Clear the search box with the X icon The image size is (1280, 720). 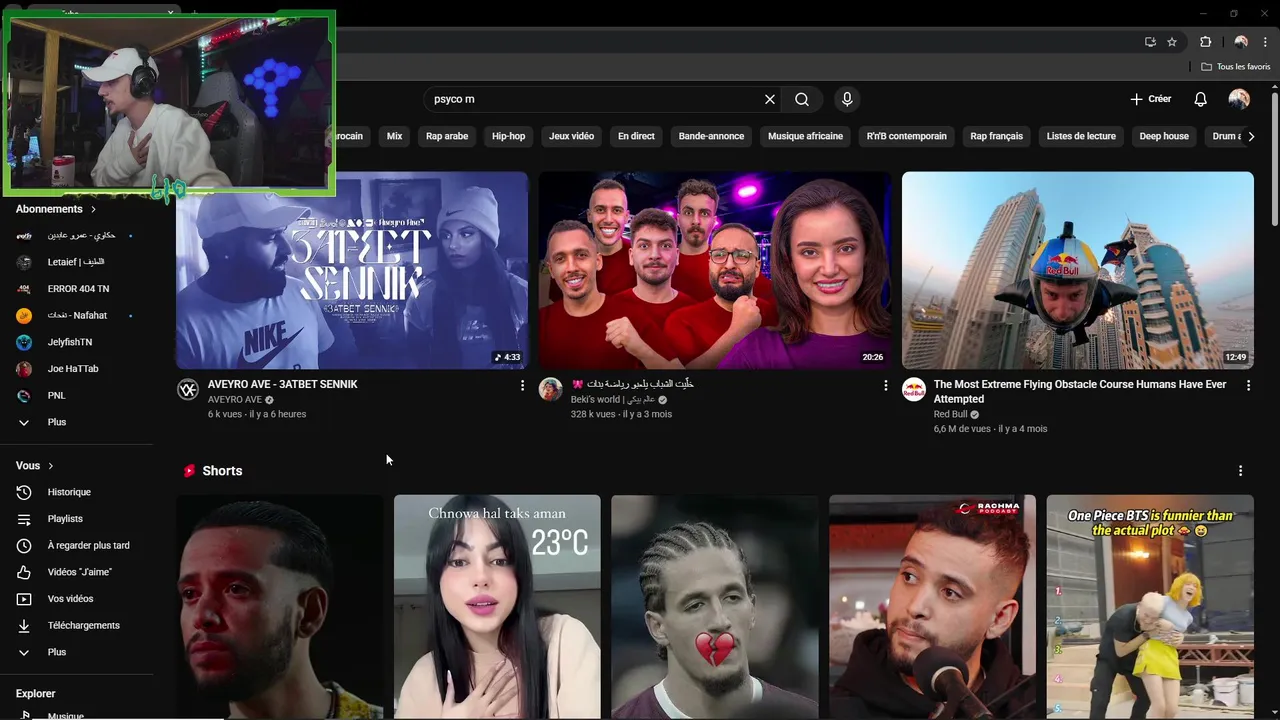(x=770, y=100)
